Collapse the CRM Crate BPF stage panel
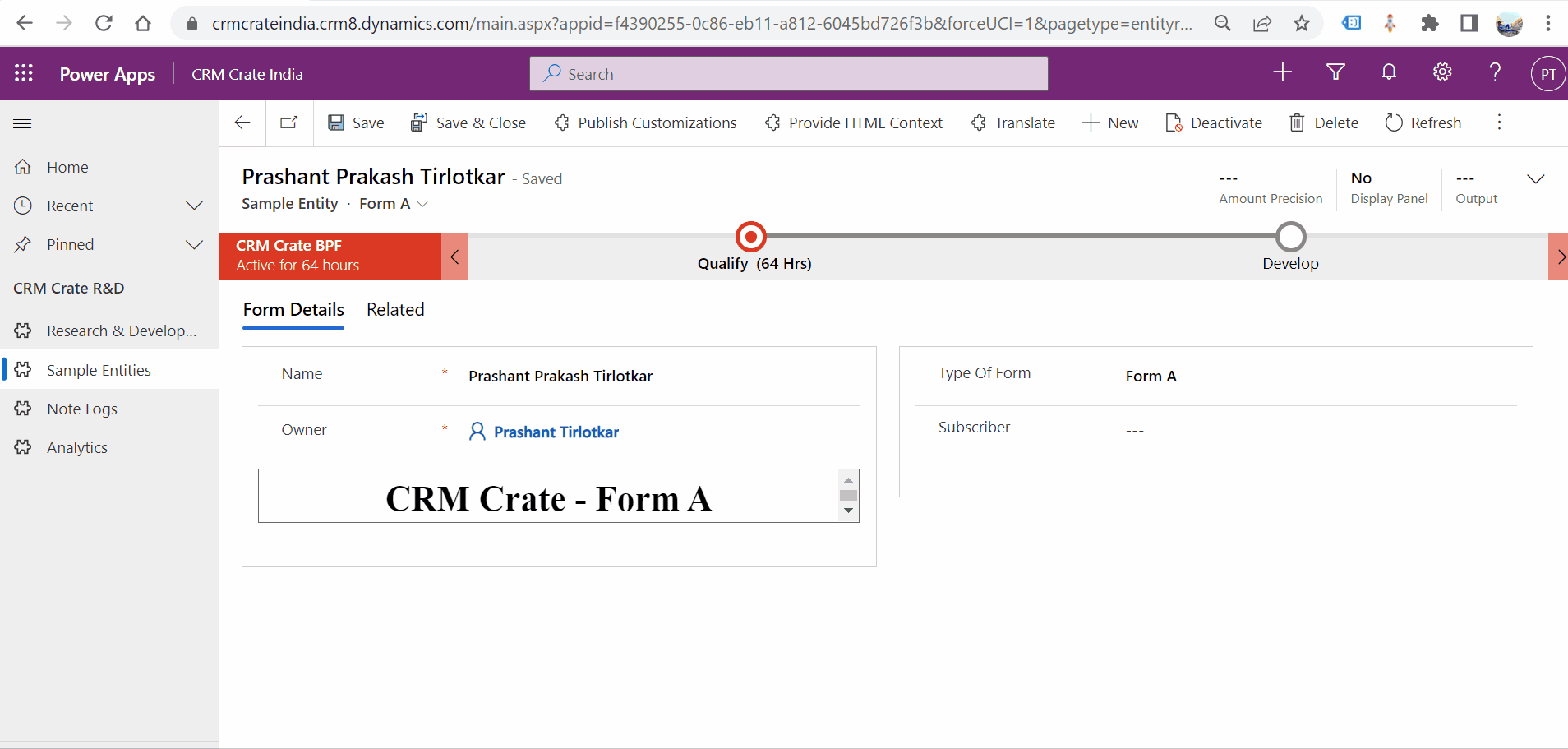The image size is (1568, 749). point(454,256)
